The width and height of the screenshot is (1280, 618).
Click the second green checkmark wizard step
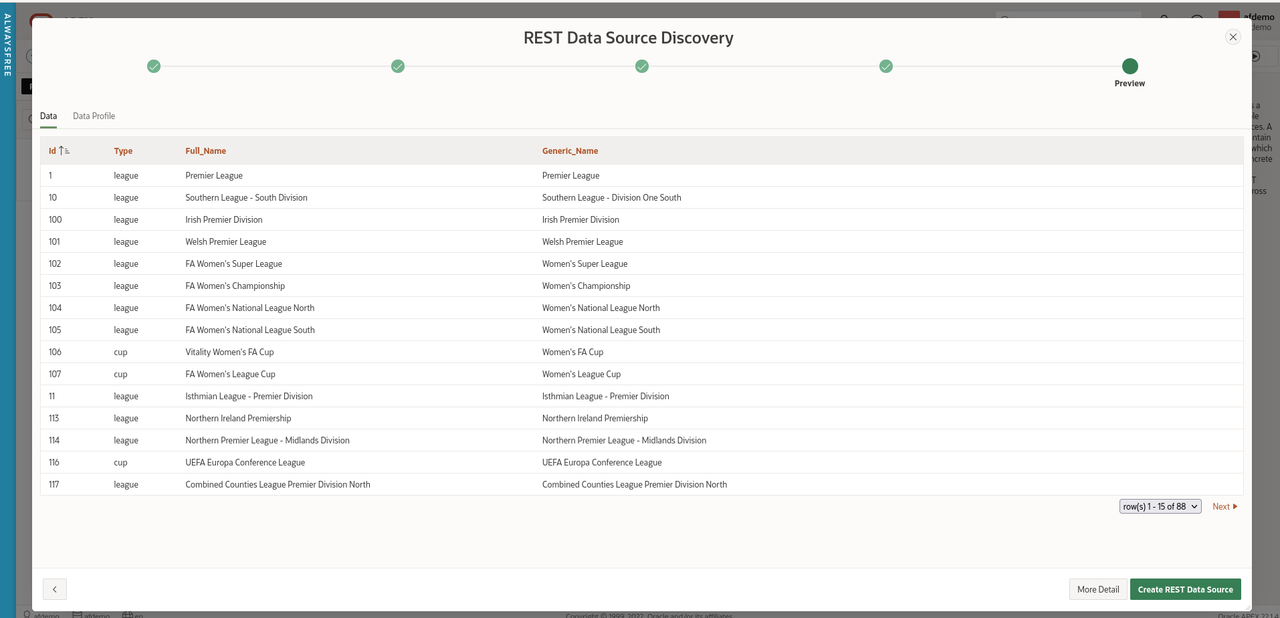tap(397, 66)
